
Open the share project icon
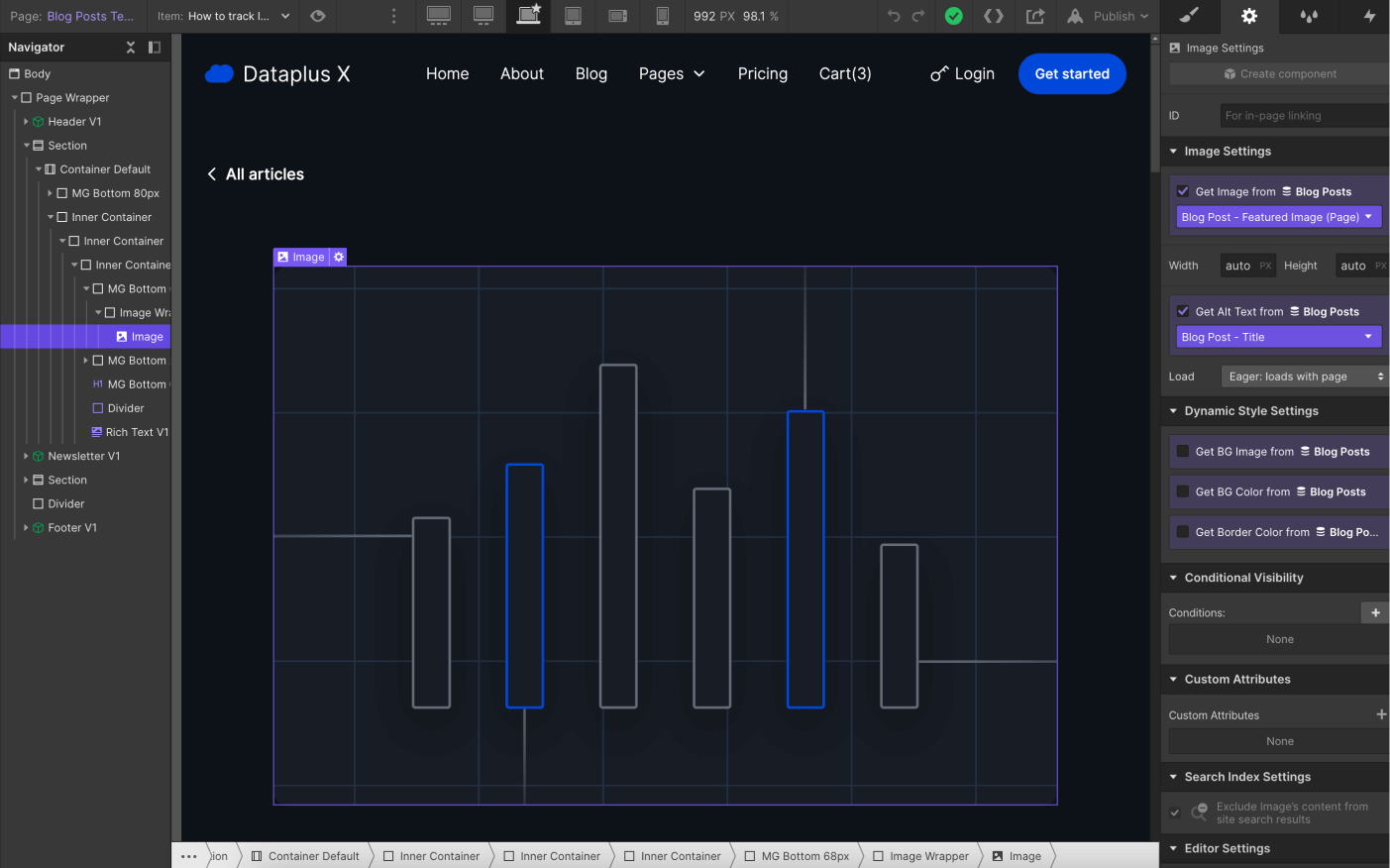pos(1035,16)
